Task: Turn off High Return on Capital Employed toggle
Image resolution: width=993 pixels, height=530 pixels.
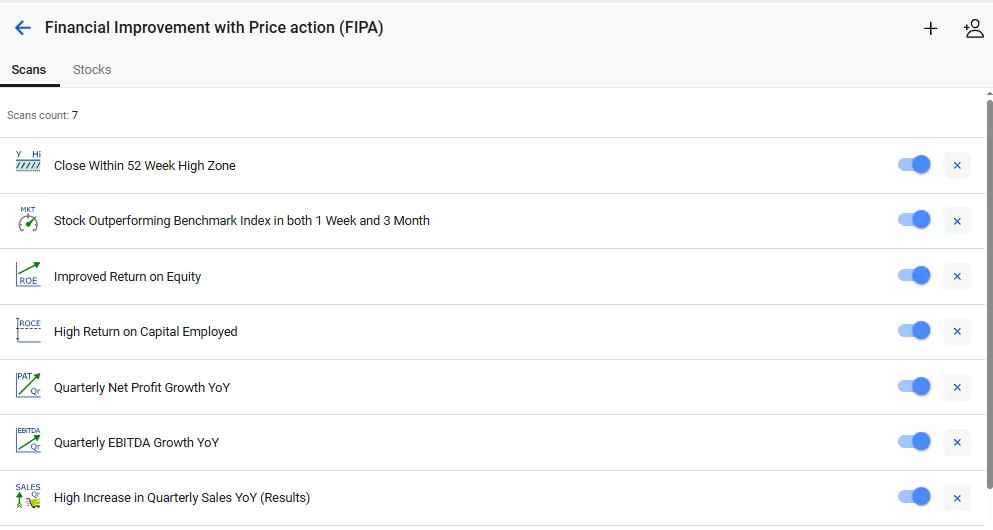Action: pyautogui.click(x=914, y=331)
